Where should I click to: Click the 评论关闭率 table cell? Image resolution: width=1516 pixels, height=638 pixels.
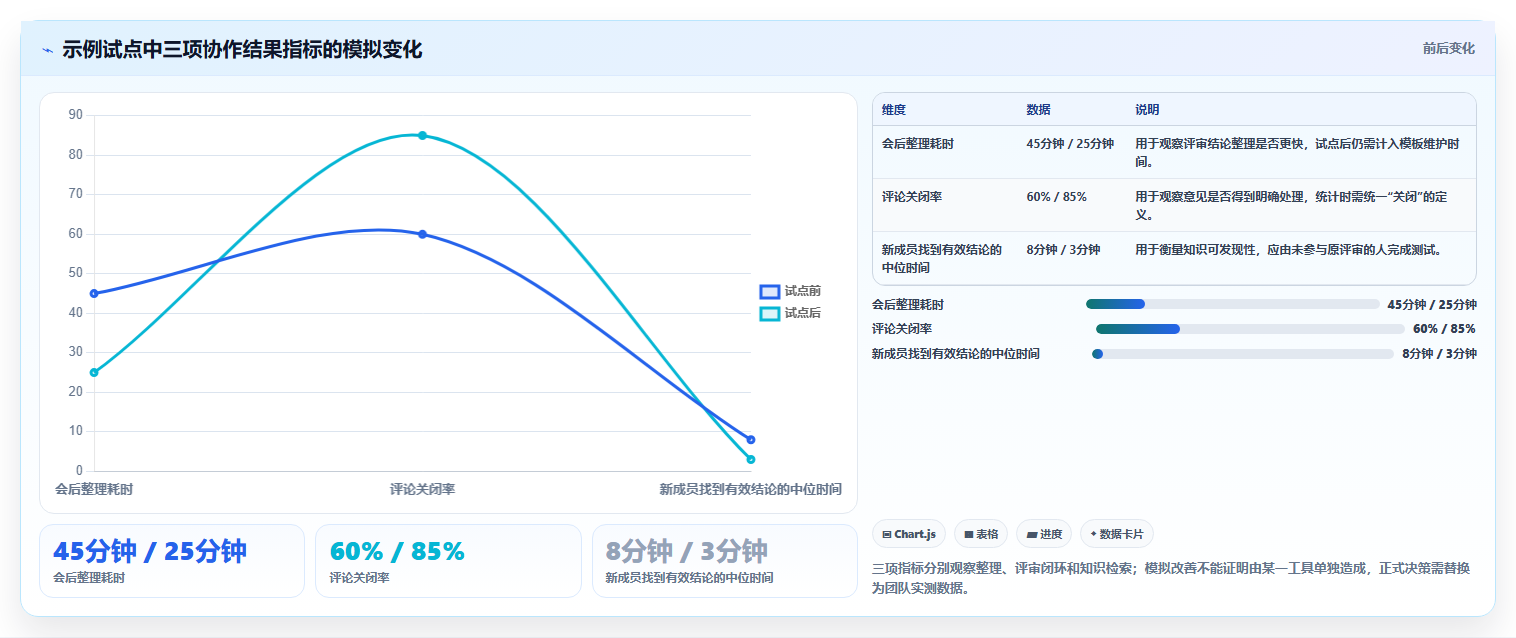(912, 197)
